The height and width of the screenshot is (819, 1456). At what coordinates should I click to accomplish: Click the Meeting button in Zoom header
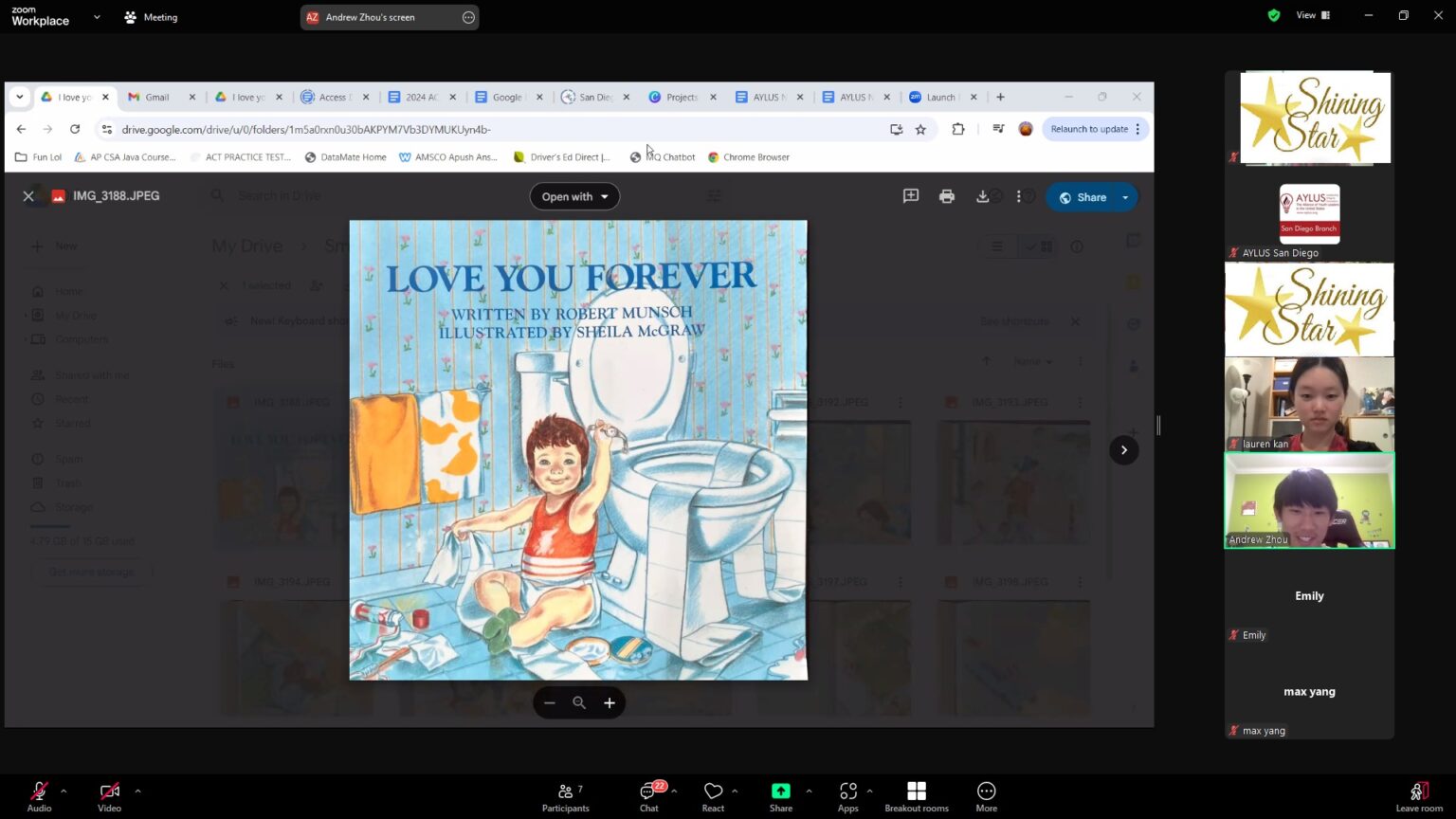click(151, 17)
